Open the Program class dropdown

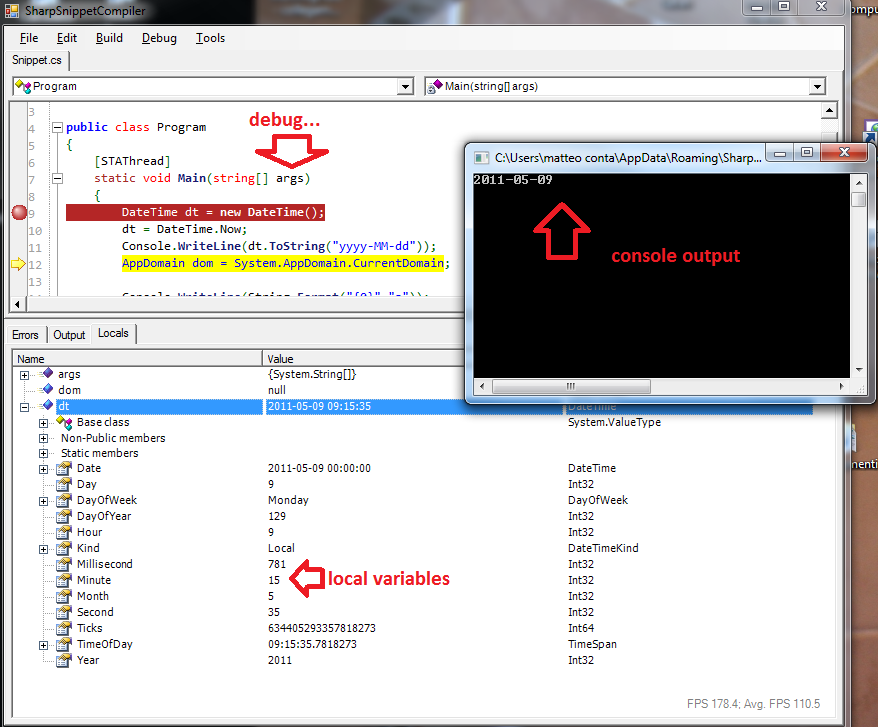[x=405, y=87]
